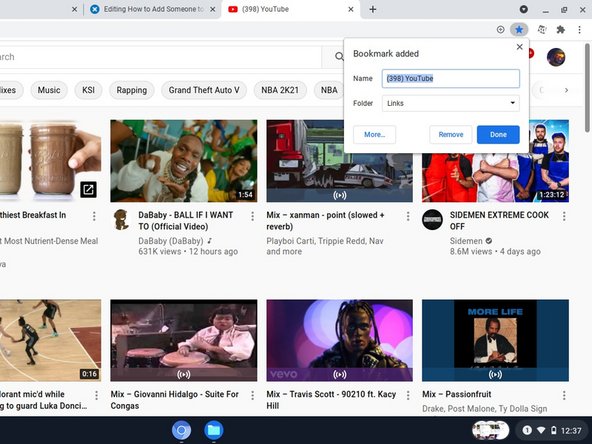The height and width of the screenshot is (444, 592).
Task: Select the NBA category chip
Action: (329, 90)
